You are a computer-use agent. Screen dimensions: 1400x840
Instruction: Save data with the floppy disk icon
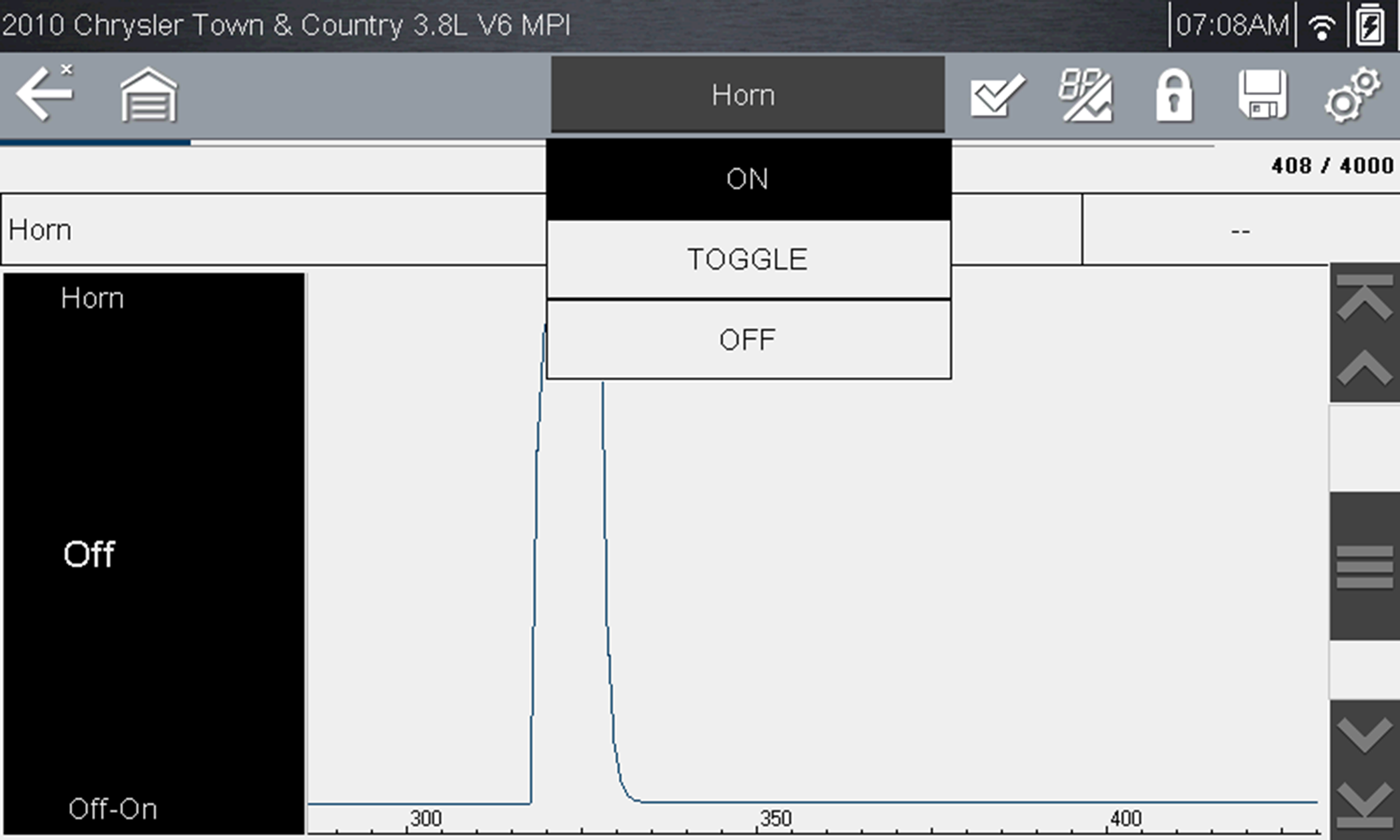(x=1262, y=95)
